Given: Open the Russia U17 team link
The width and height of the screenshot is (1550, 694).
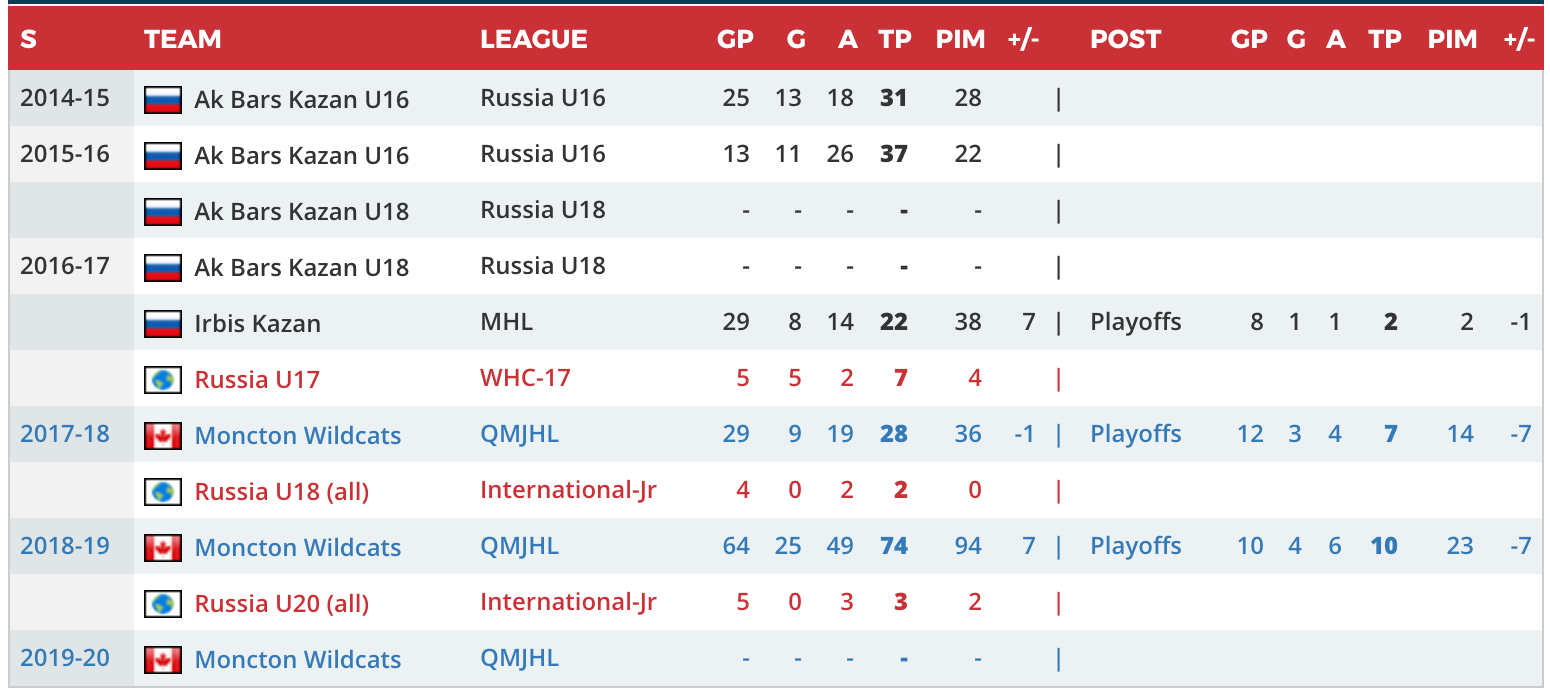Looking at the screenshot, I should coord(257,379).
